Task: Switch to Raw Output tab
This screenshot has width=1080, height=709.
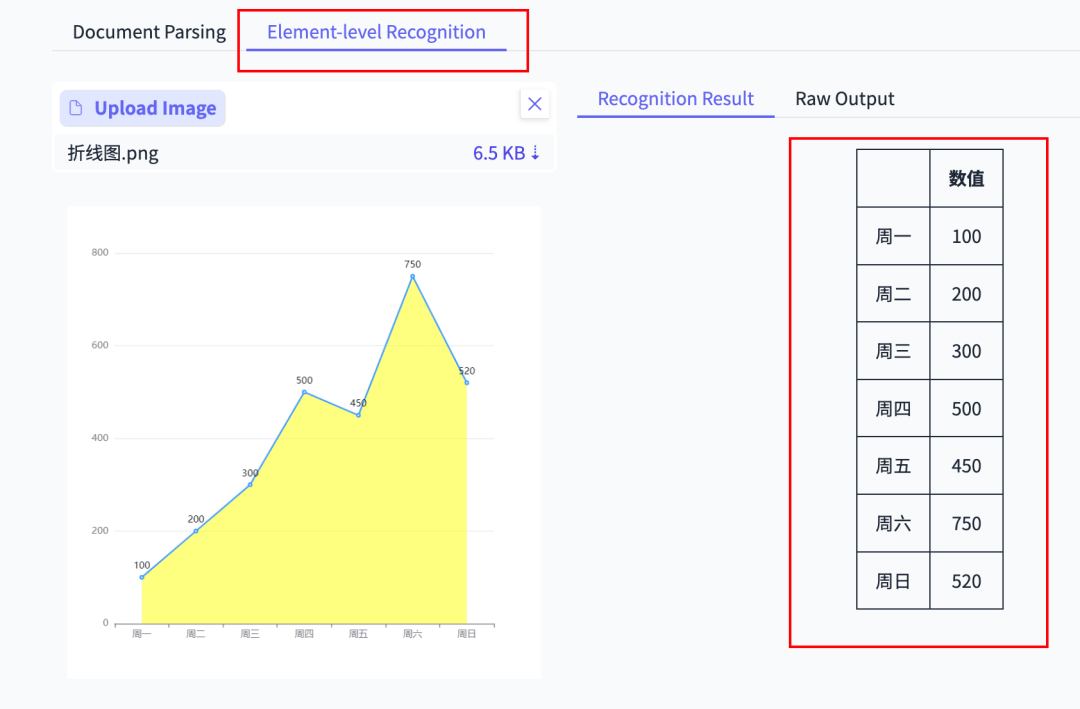Action: point(844,99)
